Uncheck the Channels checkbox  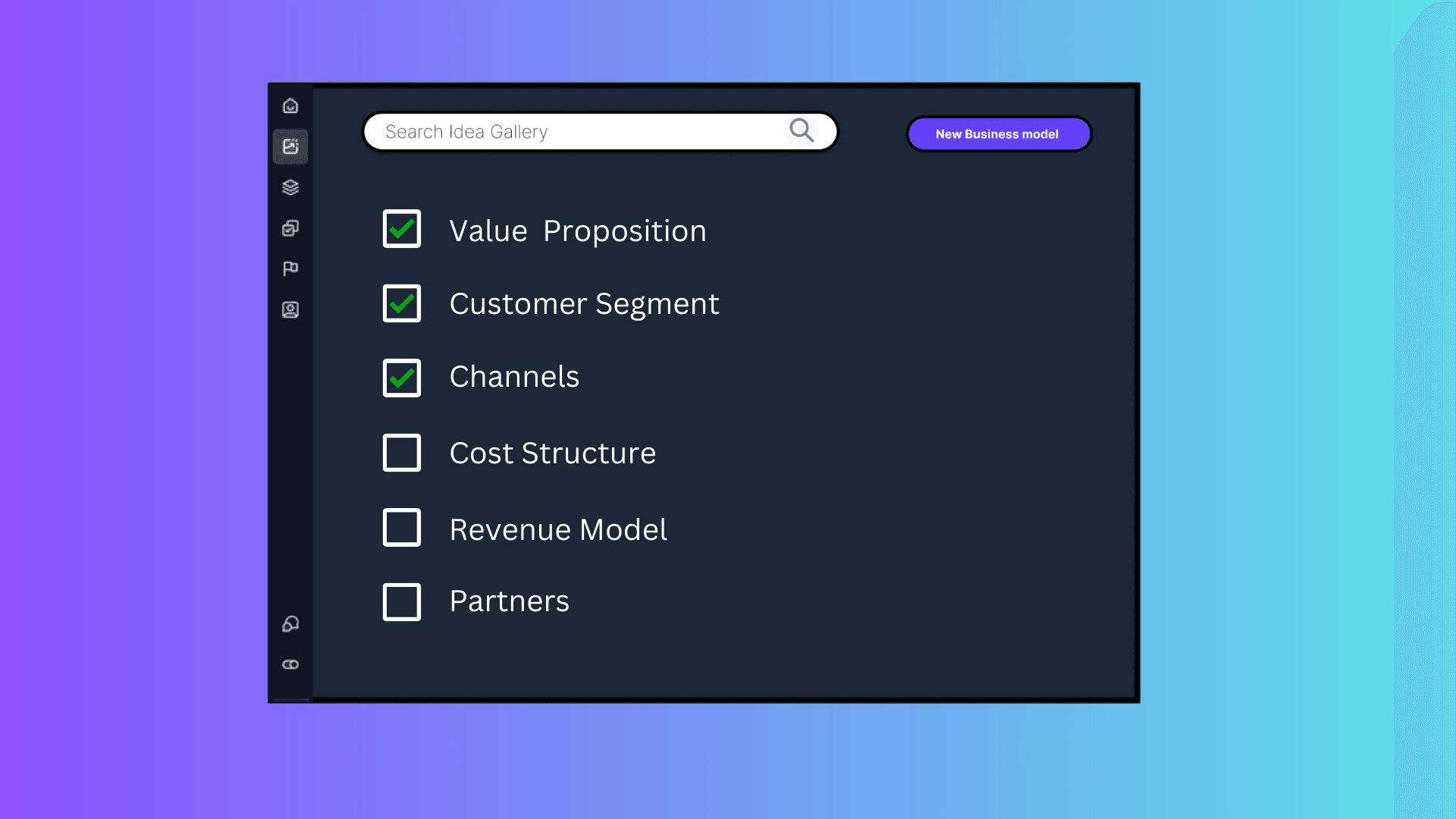(x=402, y=378)
